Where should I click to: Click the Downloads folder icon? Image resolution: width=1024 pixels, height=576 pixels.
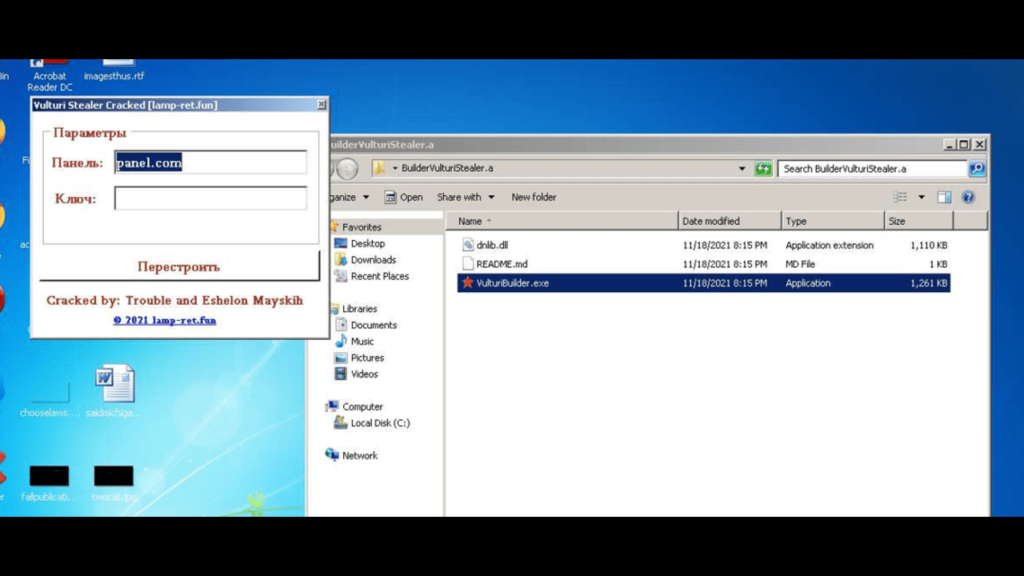(x=340, y=259)
